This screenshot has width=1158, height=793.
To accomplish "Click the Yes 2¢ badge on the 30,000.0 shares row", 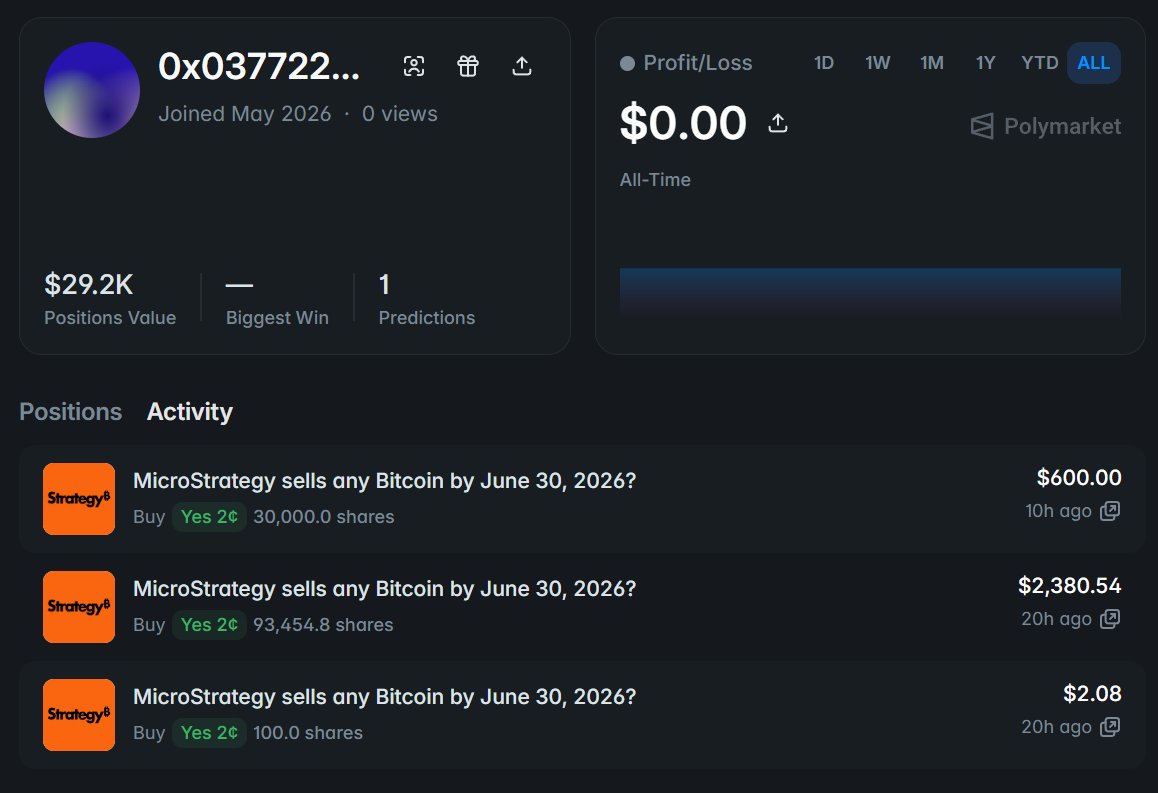I will 209,517.
